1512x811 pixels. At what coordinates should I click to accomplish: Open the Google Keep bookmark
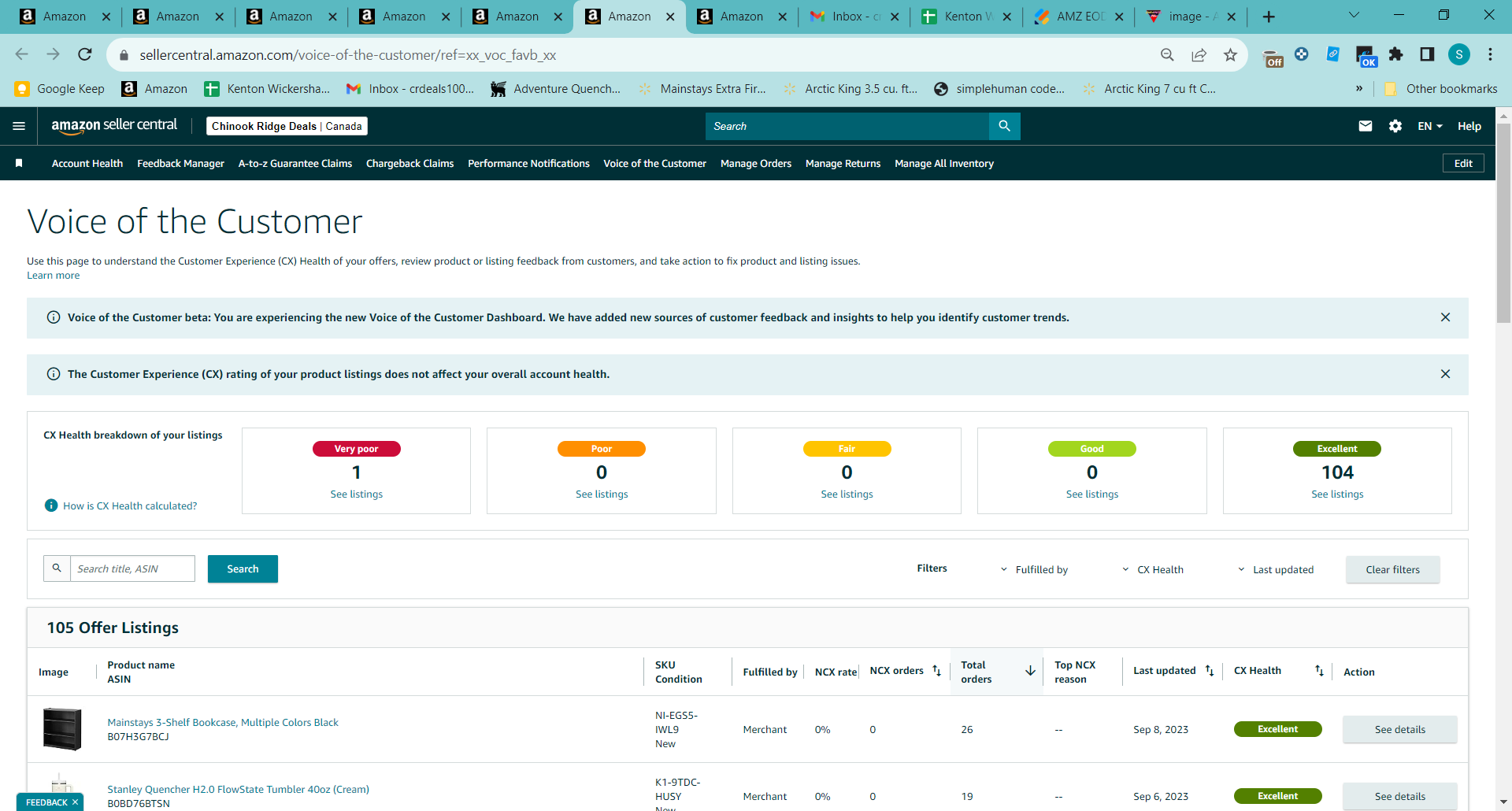coord(60,88)
